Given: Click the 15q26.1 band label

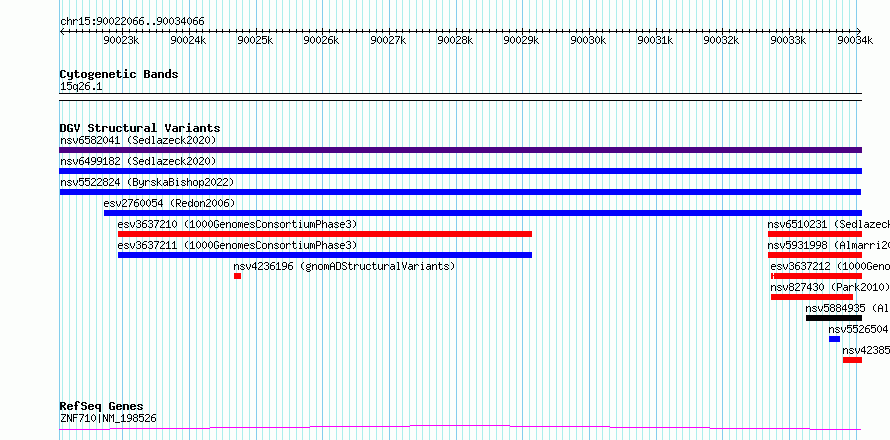Looking at the screenshot, I should 81,87.
